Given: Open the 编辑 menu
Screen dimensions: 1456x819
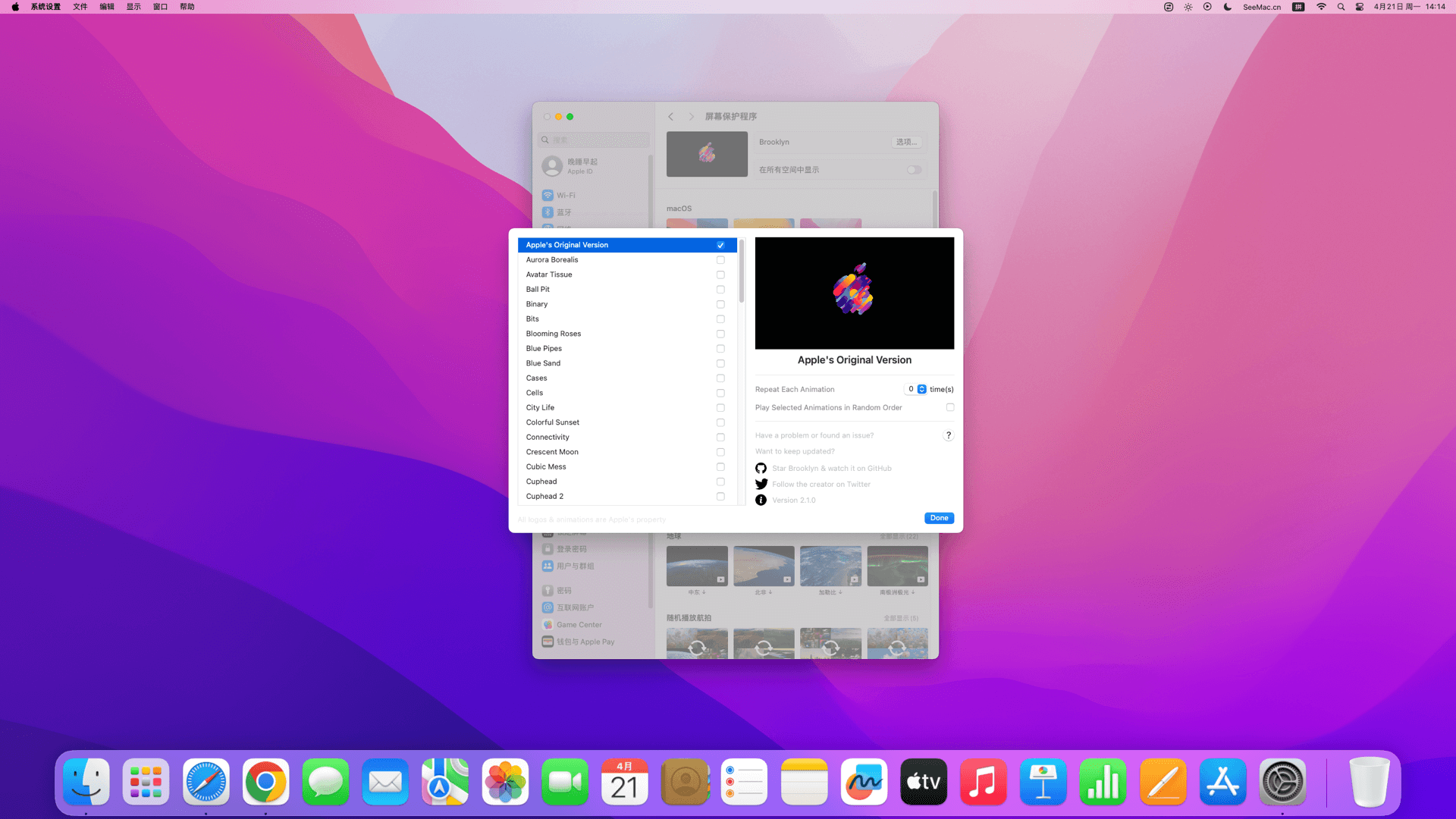Looking at the screenshot, I should pos(107,7).
